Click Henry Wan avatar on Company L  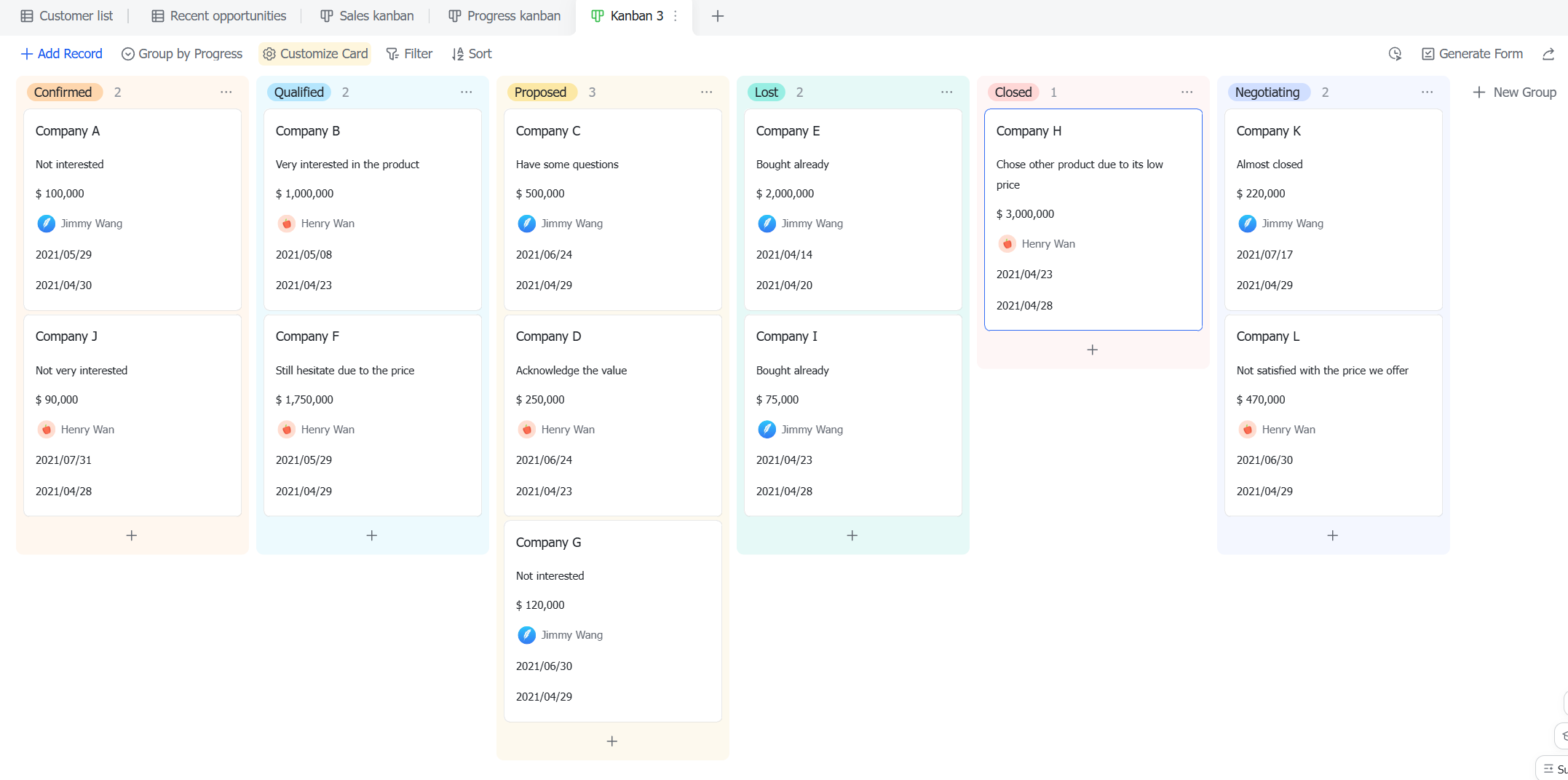(1248, 430)
